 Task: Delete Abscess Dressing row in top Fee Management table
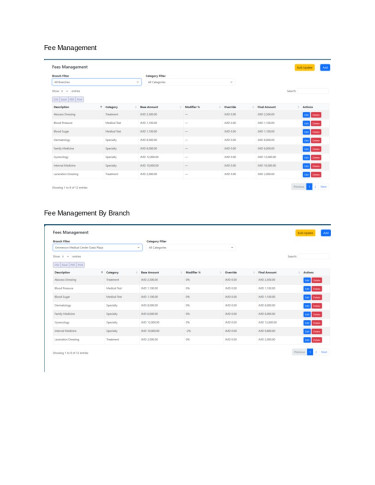tap(316, 115)
